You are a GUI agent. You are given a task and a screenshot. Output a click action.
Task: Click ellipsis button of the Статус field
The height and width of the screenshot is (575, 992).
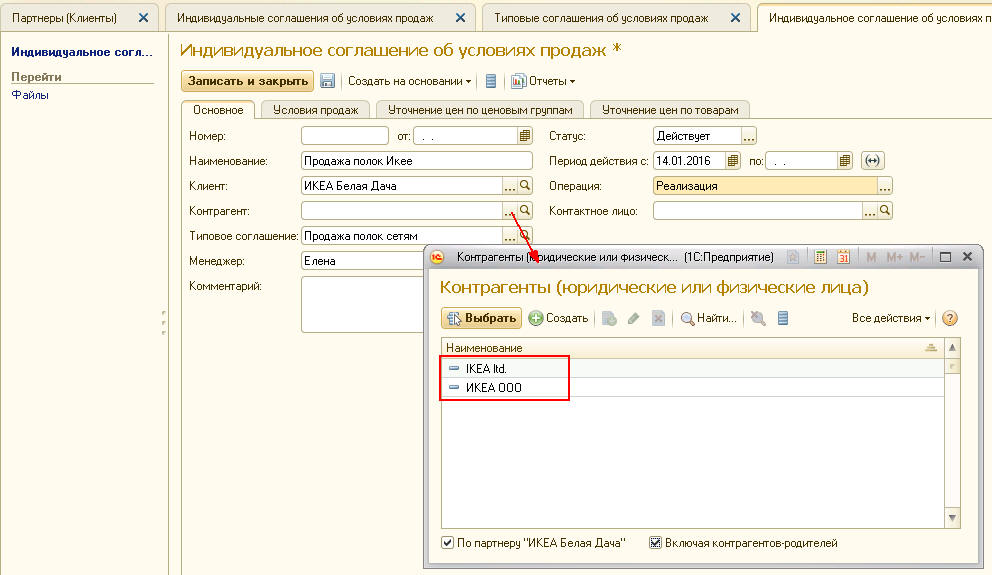pos(748,136)
